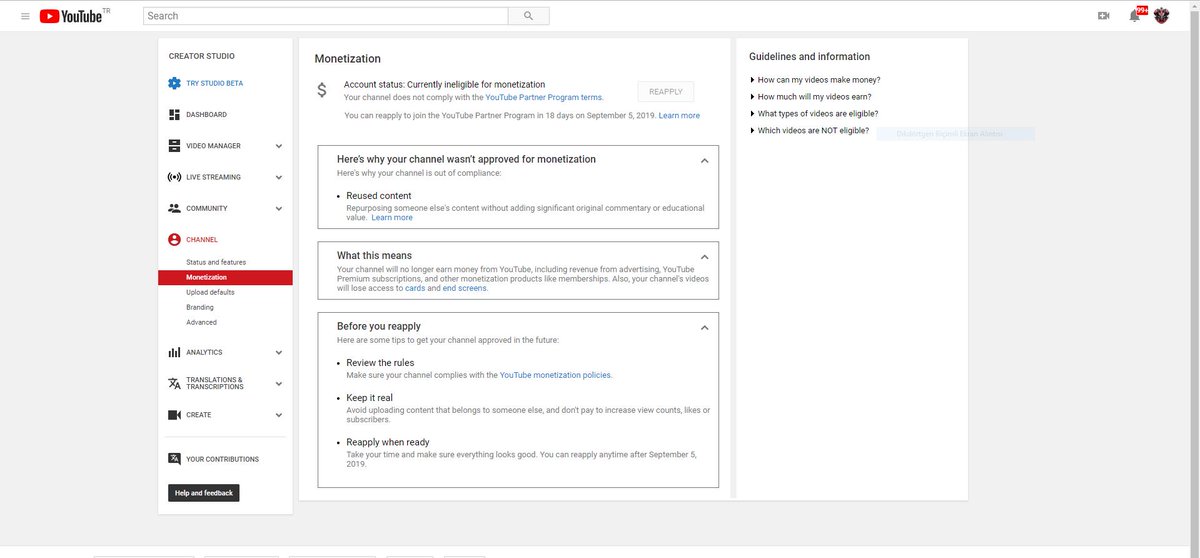Click the "Guidelines and information" heading
The width and height of the screenshot is (1200, 558).
(809, 57)
